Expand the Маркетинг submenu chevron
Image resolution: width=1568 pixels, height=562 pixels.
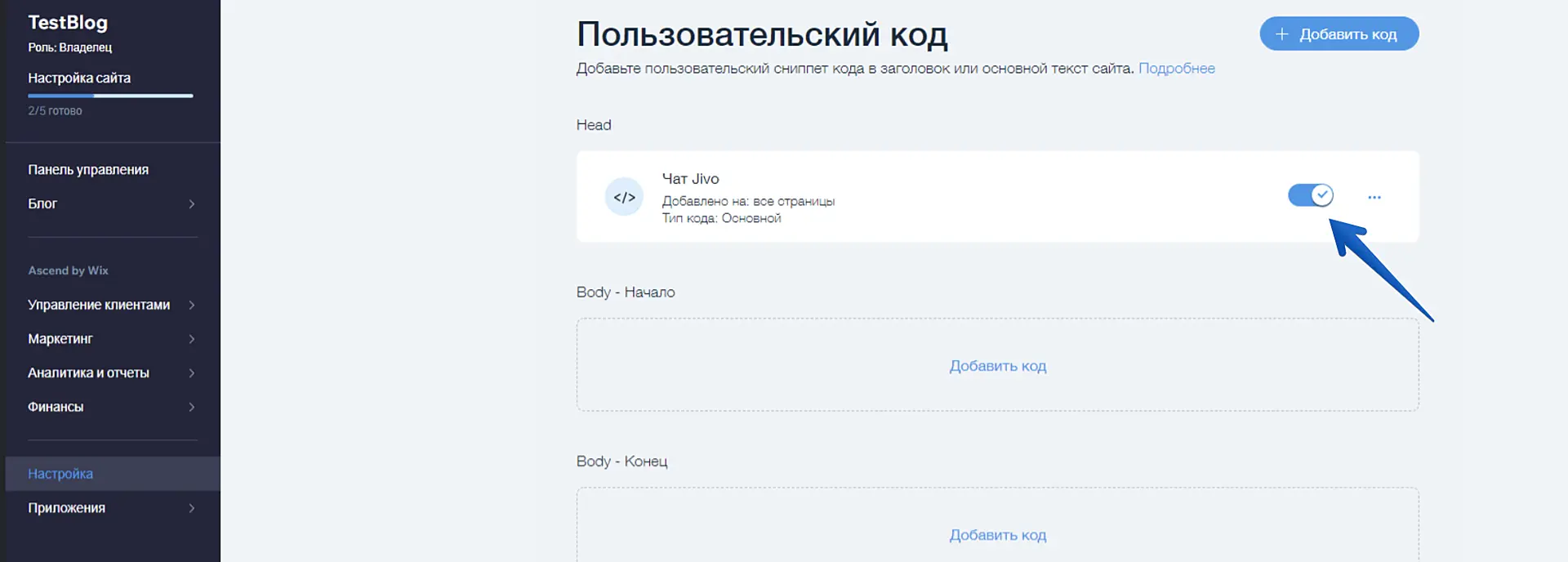point(191,339)
